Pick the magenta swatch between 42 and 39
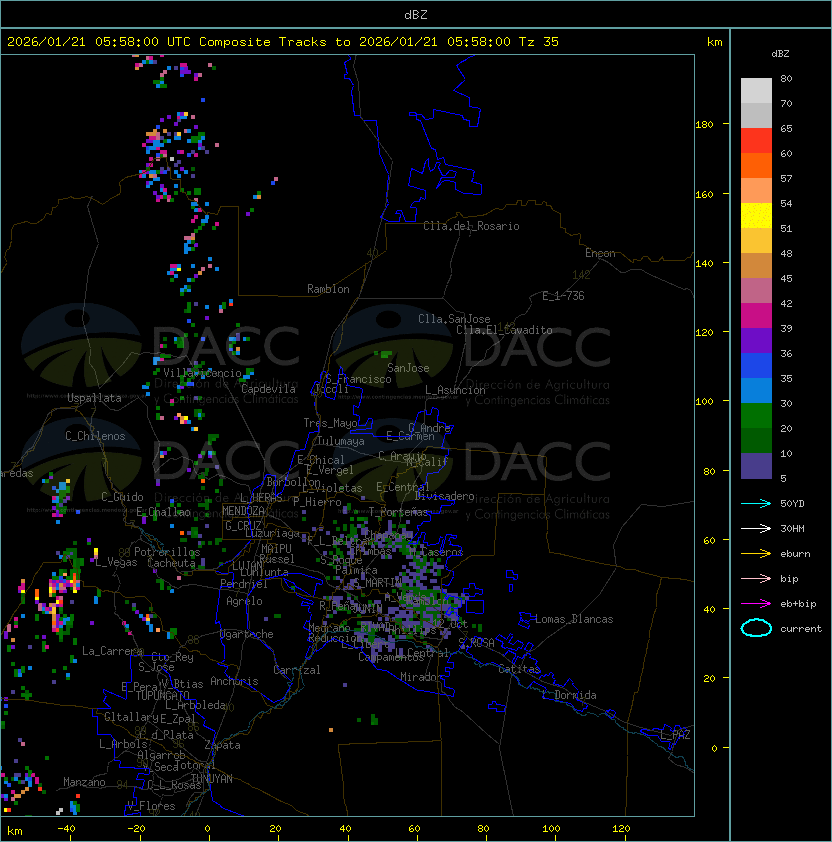Viewport: 832px width, 842px height. (x=756, y=315)
